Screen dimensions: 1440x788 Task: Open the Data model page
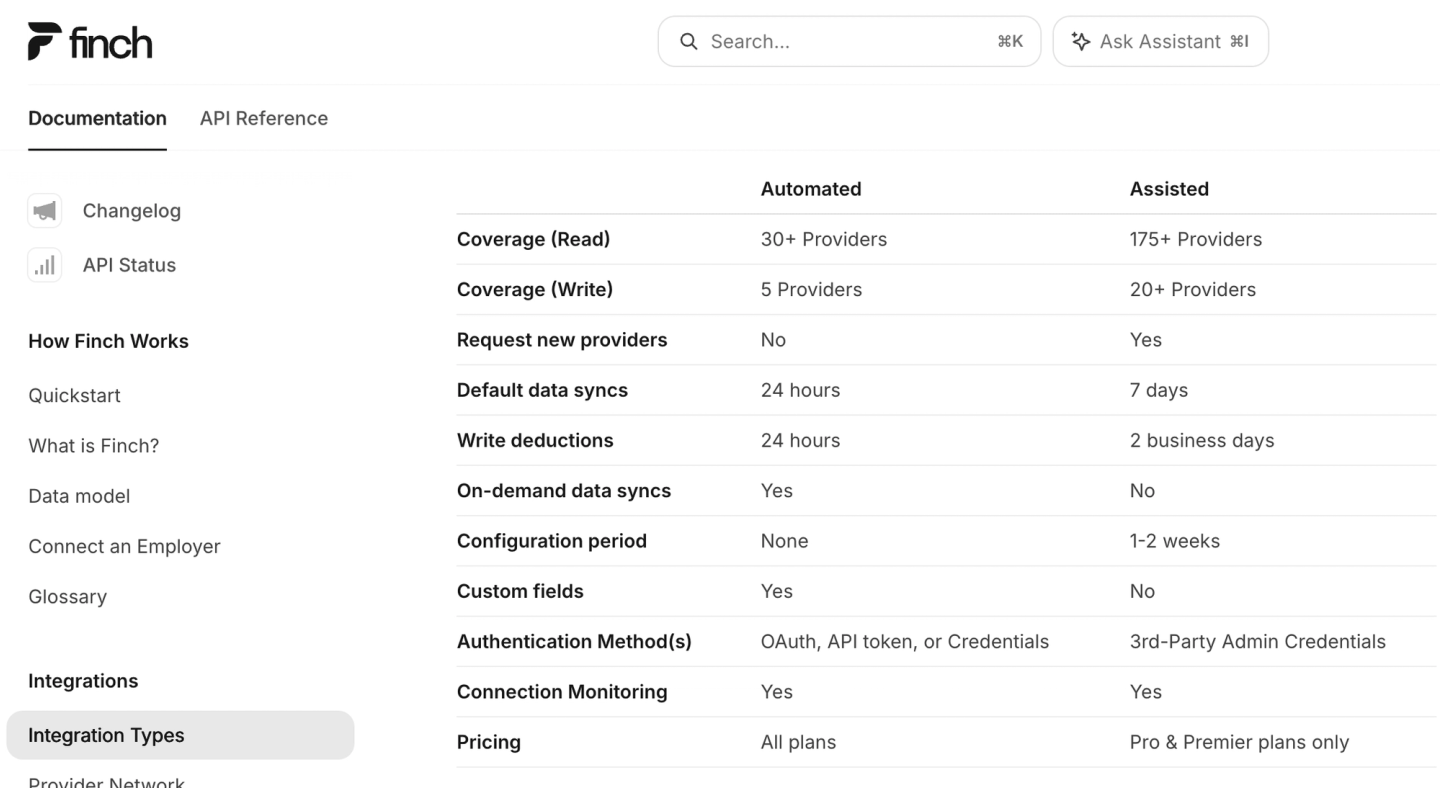pos(79,496)
